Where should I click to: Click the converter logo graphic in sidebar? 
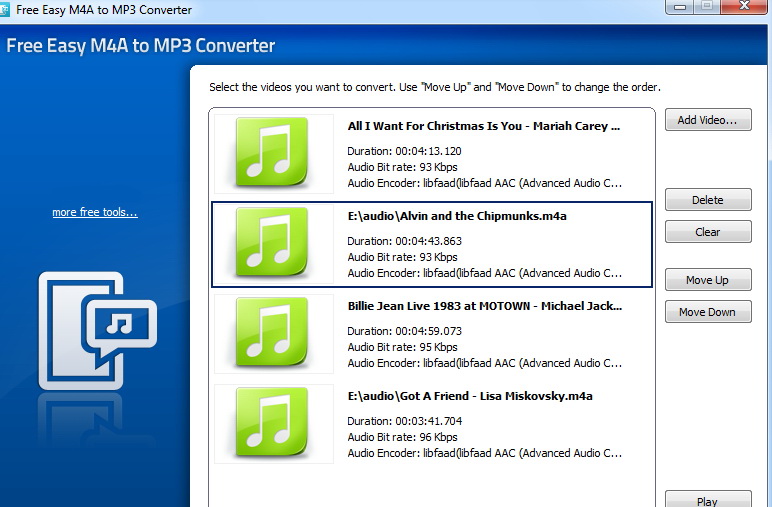(x=97, y=330)
